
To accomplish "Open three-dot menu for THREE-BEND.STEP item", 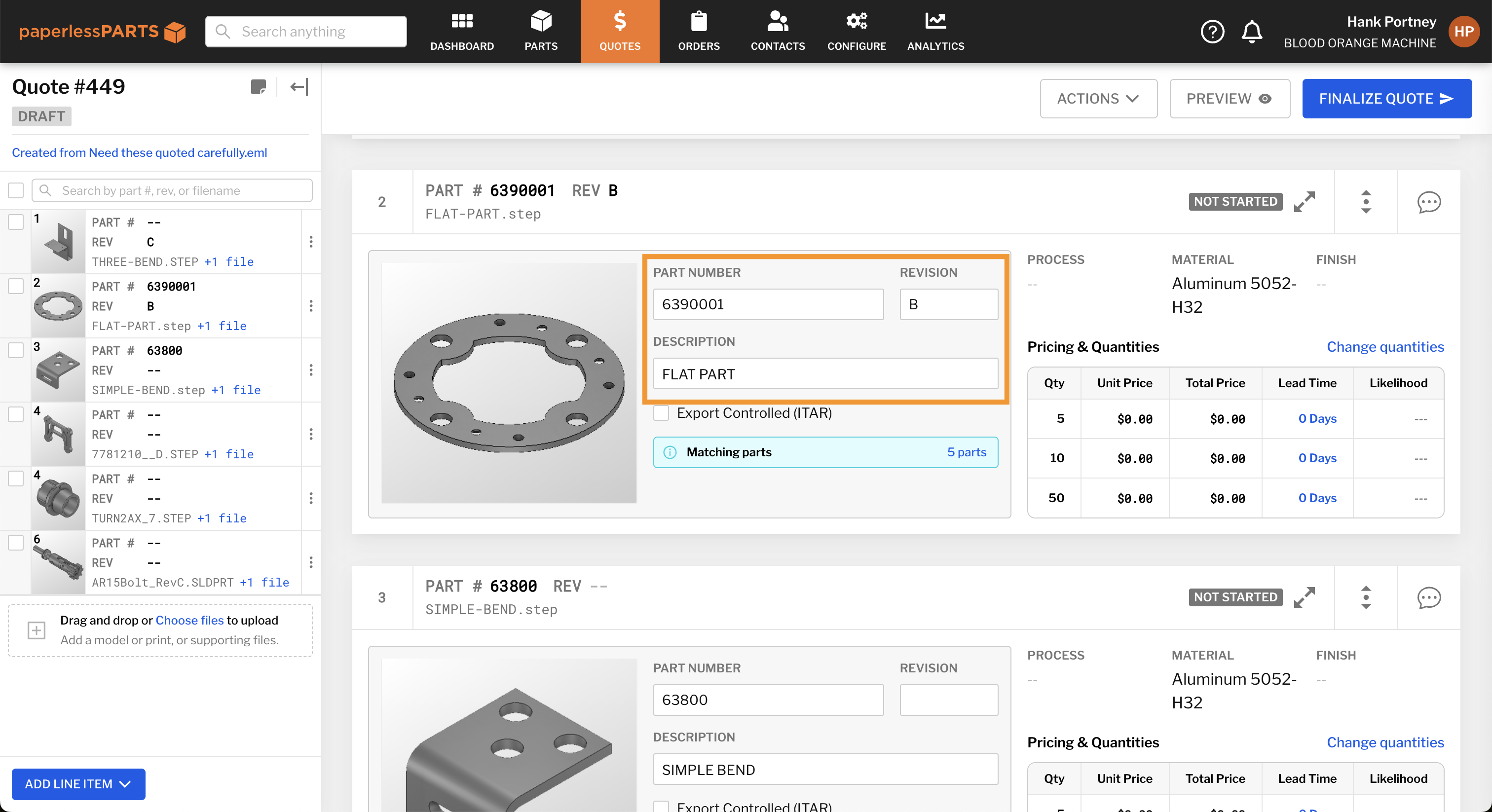I will pyautogui.click(x=311, y=242).
